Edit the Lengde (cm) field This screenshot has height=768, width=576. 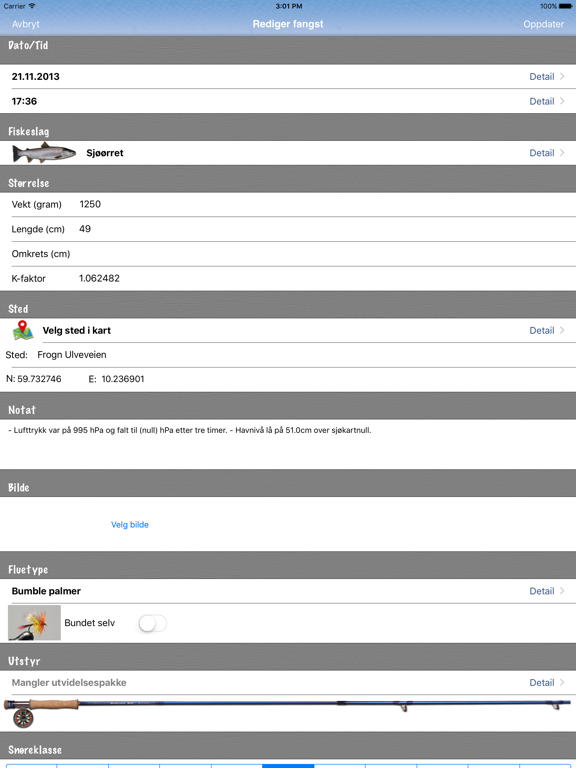point(288,229)
